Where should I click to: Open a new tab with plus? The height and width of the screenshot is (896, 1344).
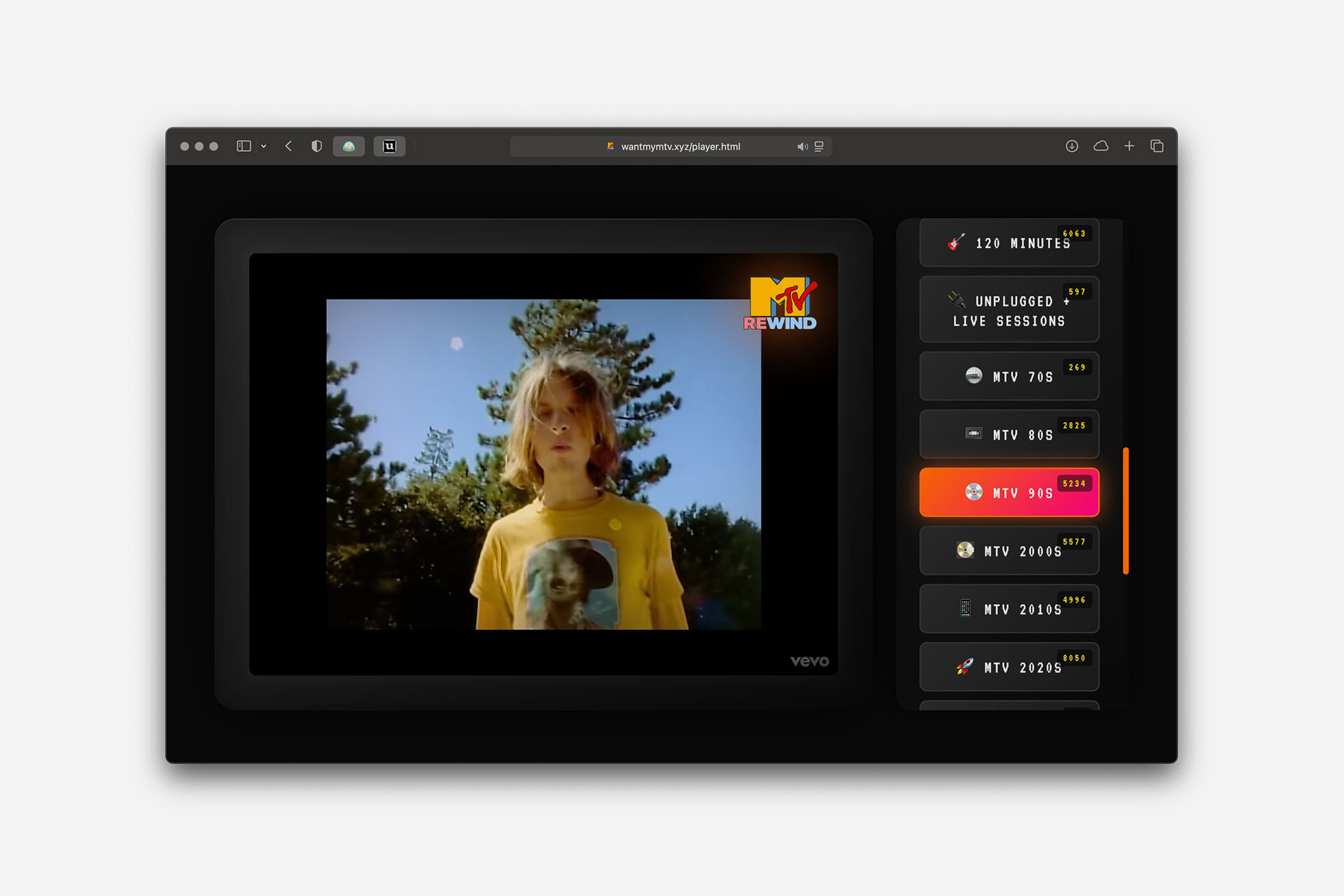pos(1129,146)
